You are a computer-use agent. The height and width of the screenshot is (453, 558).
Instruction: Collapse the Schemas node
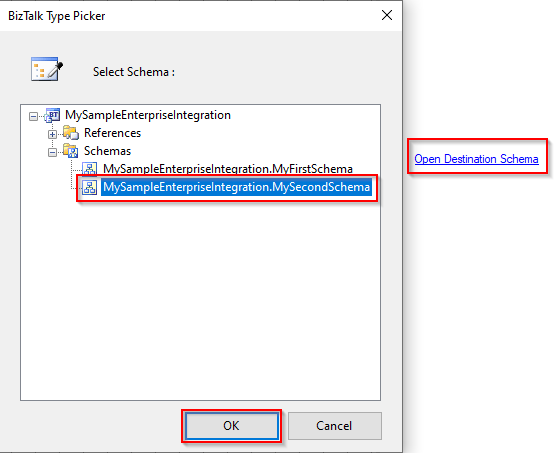pyautogui.click(x=52, y=152)
